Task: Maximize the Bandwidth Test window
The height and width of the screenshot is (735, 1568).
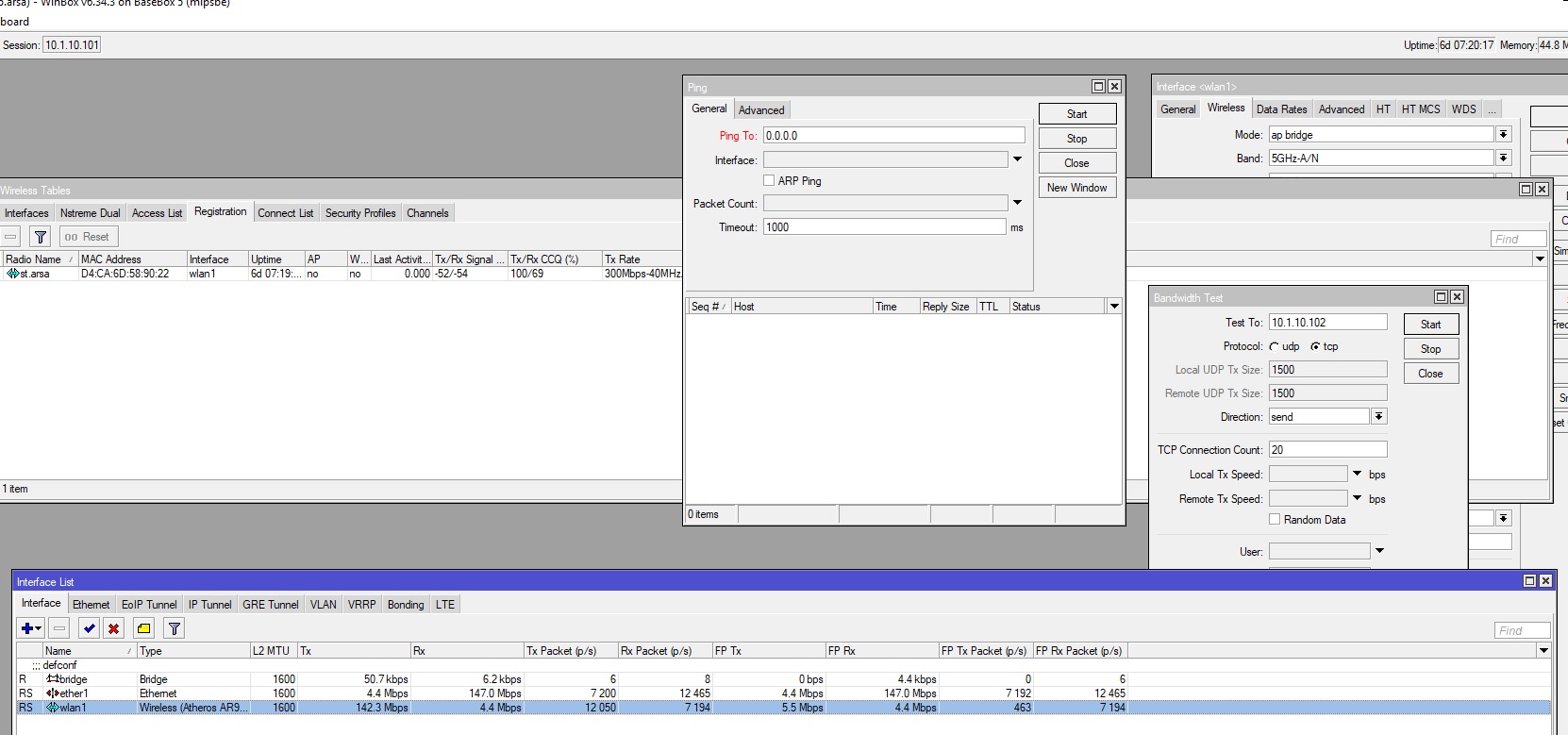Action: (1441, 297)
